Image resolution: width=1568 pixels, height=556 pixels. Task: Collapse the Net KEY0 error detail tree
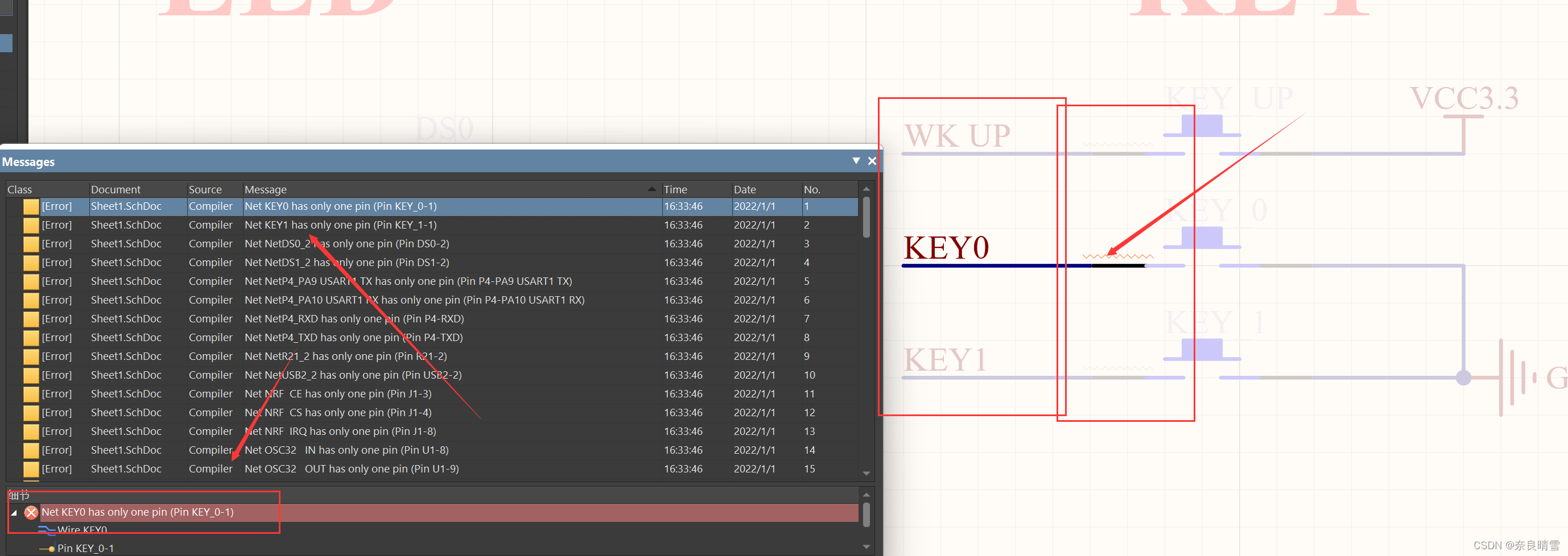click(x=14, y=513)
